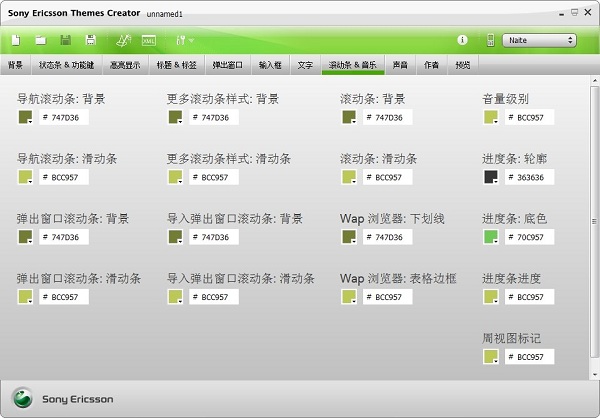
Task: Open swatch for Wap 浏览器: 表格边框
Action: [349, 297]
